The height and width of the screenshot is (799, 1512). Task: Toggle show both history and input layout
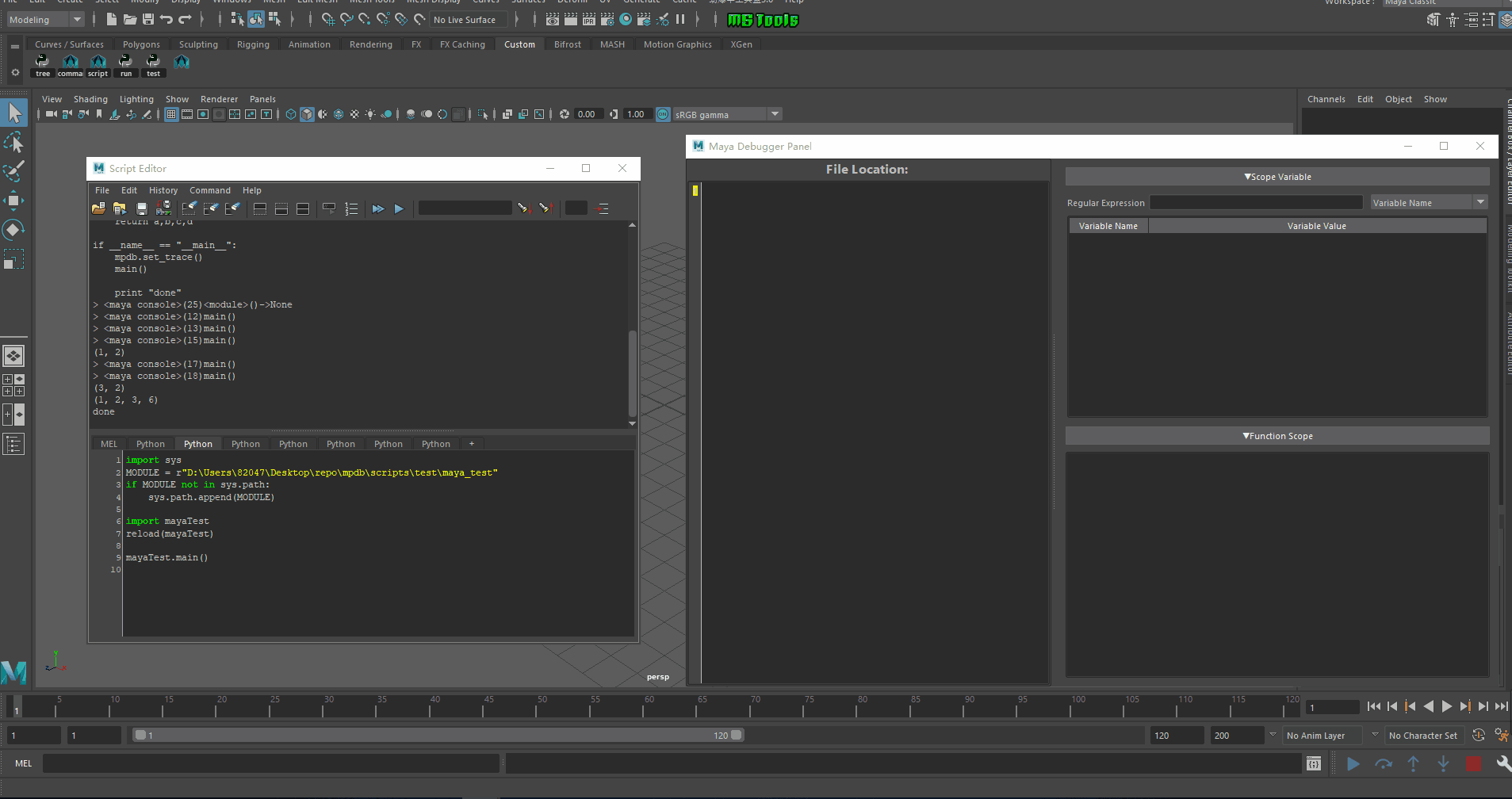point(303,208)
